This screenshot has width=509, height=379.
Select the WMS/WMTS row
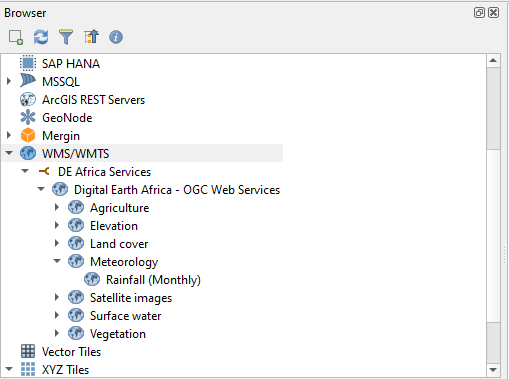coord(142,153)
